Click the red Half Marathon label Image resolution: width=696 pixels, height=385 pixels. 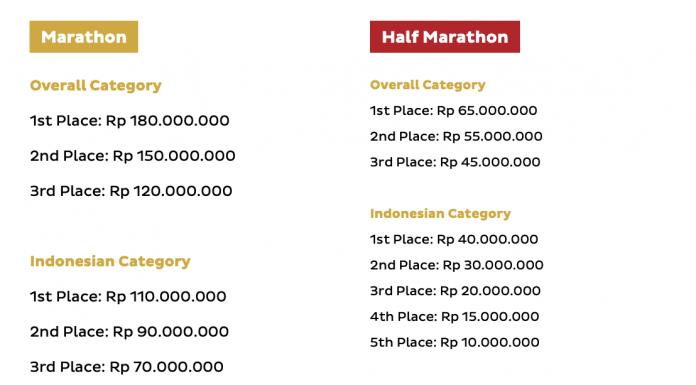point(445,37)
